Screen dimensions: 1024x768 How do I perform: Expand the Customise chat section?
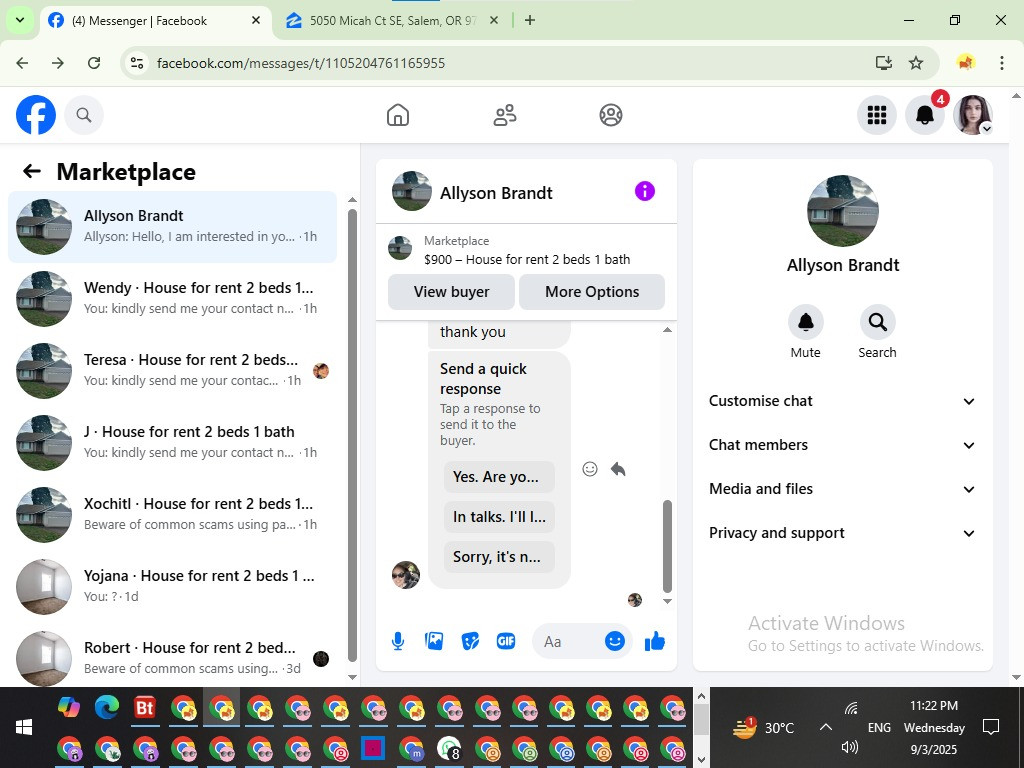[842, 401]
